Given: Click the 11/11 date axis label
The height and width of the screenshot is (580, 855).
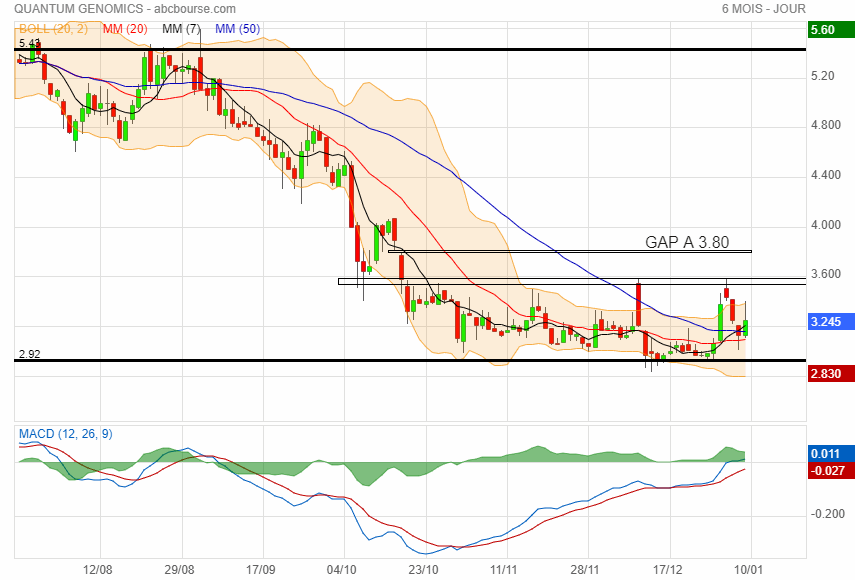Looking at the screenshot, I should point(503,570).
